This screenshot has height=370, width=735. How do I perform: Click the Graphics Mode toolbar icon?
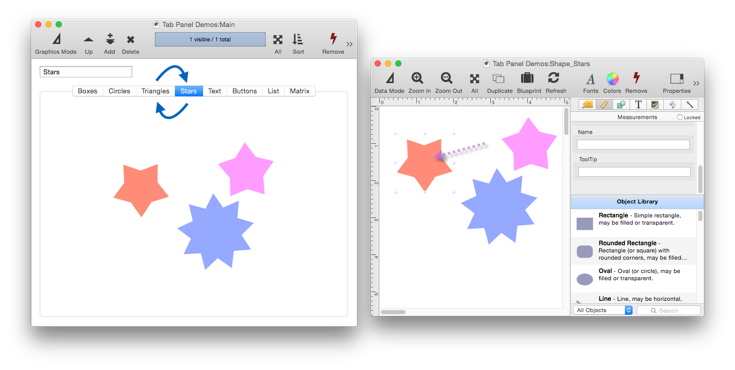[56, 39]
